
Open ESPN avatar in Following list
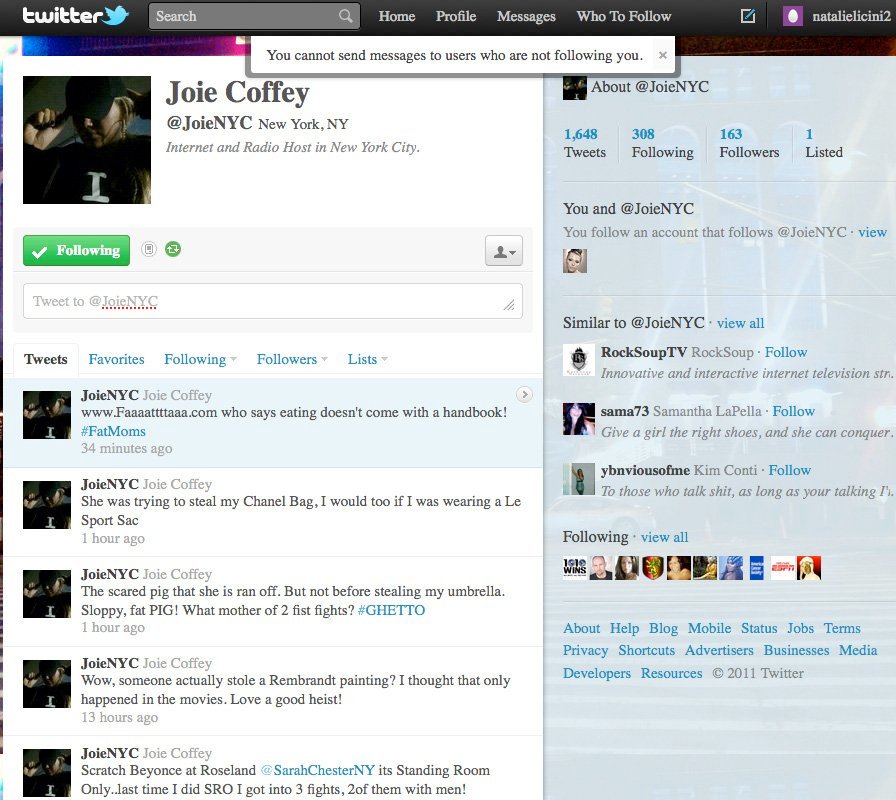point(782,568)
